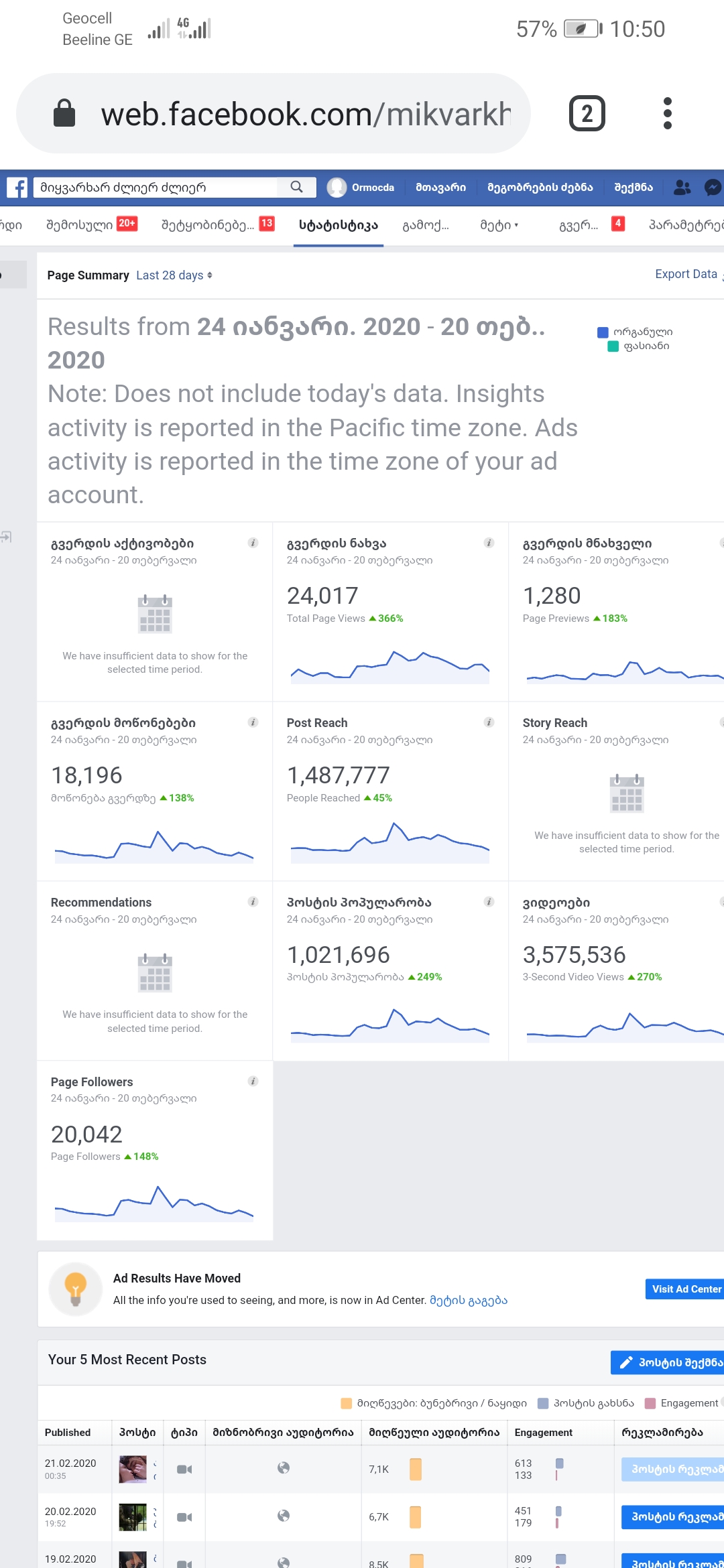Click info icon on Page Followers card
Image resolution: width=724 pixels, height=1568 pixels.
(x=253, y=1081)
